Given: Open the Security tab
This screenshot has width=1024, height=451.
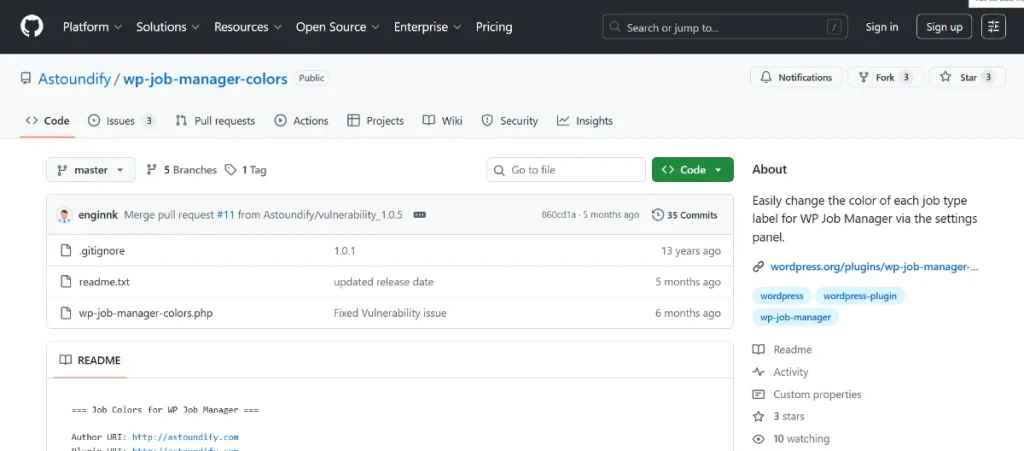Looking at the screenshot, I should (509, 121).
